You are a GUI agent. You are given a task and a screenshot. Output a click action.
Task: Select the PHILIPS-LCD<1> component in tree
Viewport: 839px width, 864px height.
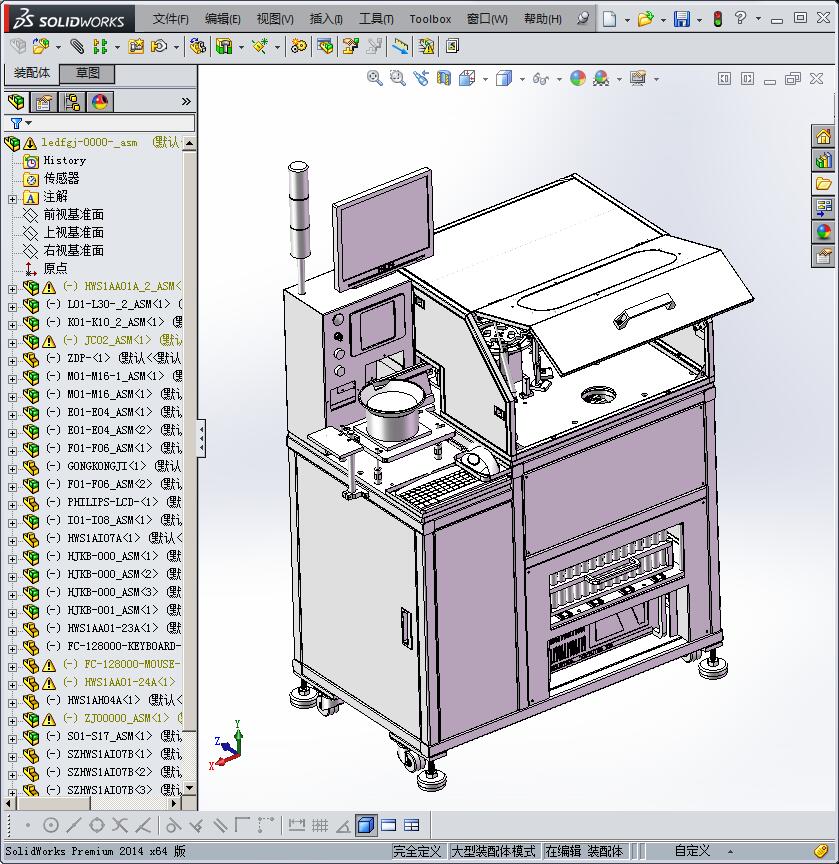pyautogui.click(x=112, y=502)
